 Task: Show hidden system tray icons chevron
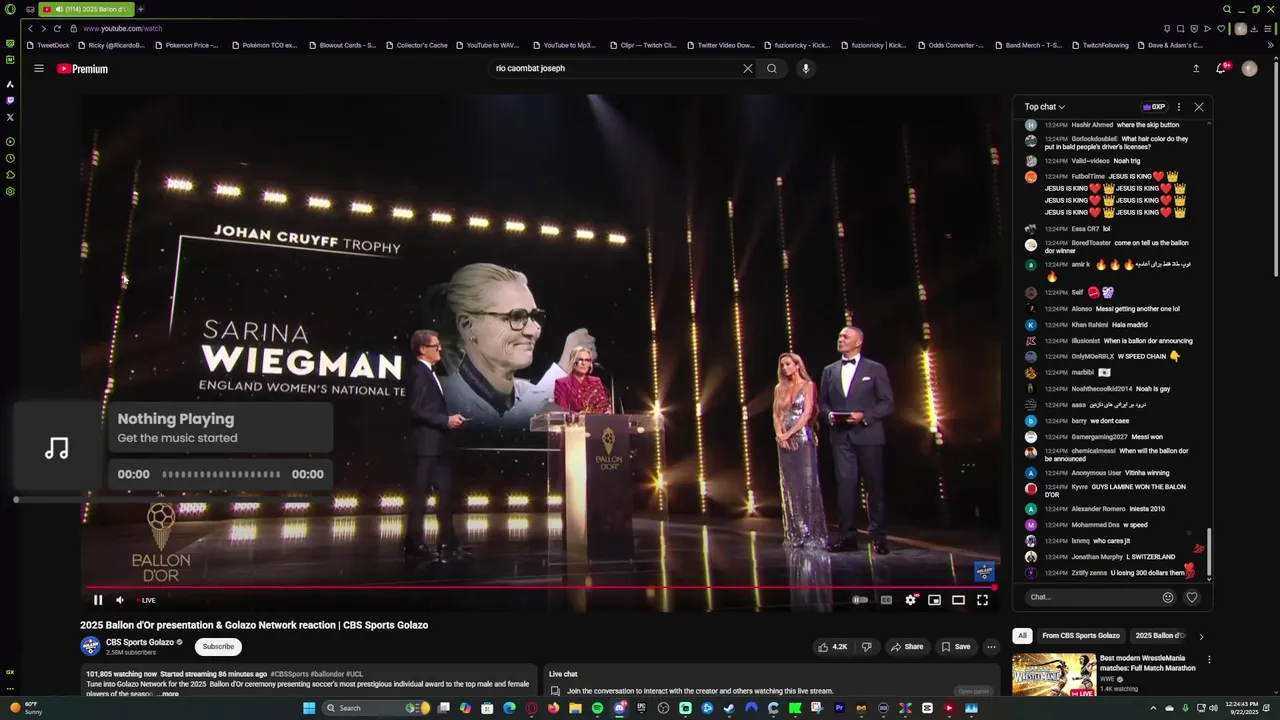[x=1153, y=708]
